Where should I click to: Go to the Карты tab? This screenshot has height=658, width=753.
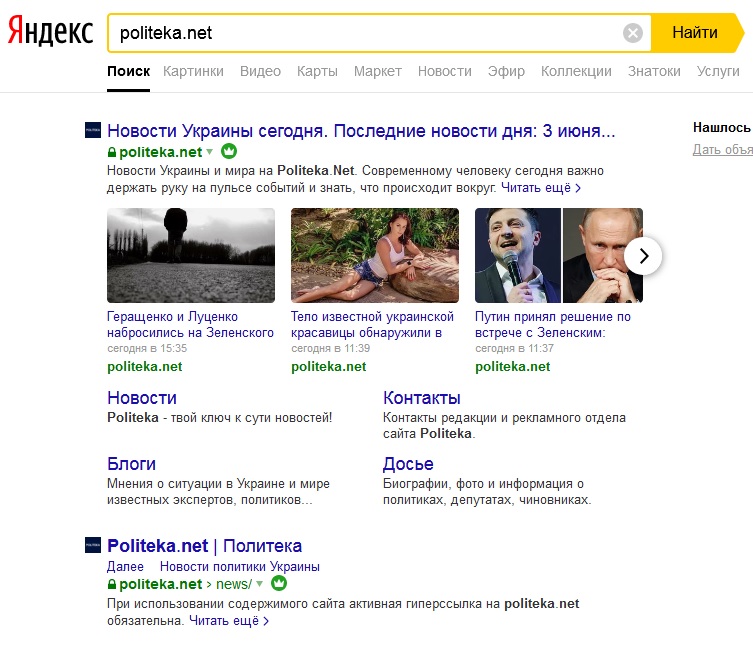coord(317,71)
